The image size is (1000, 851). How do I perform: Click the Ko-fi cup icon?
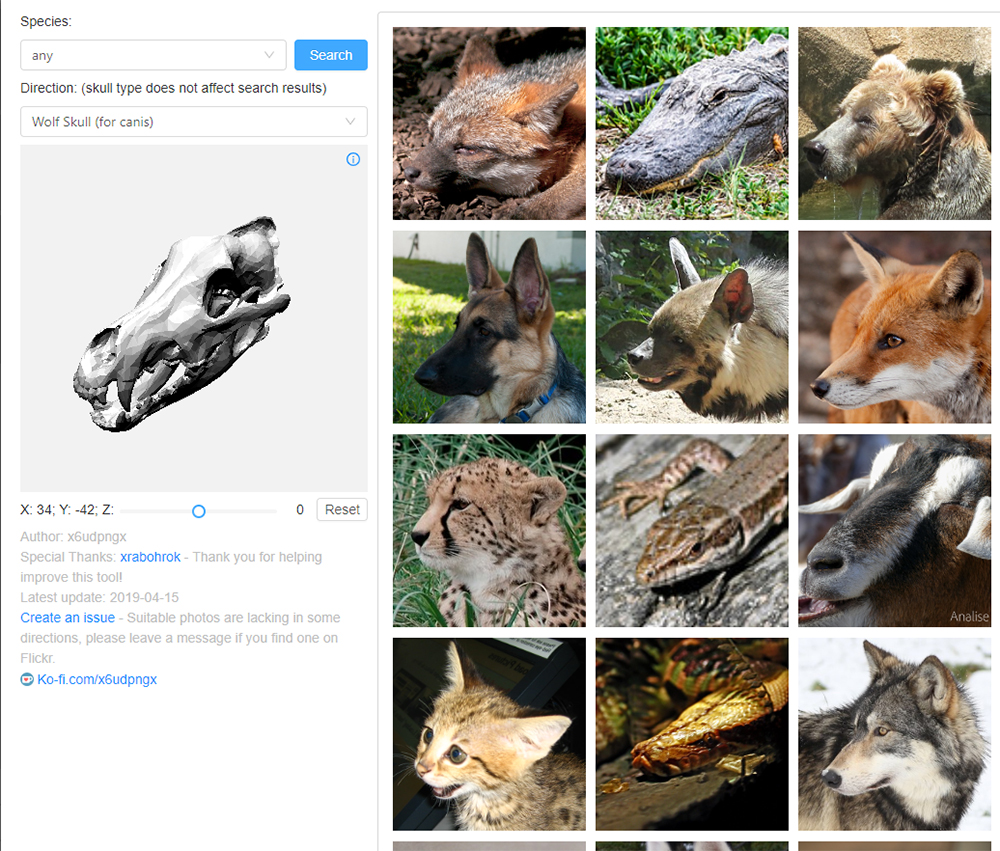tap(27, 680)
